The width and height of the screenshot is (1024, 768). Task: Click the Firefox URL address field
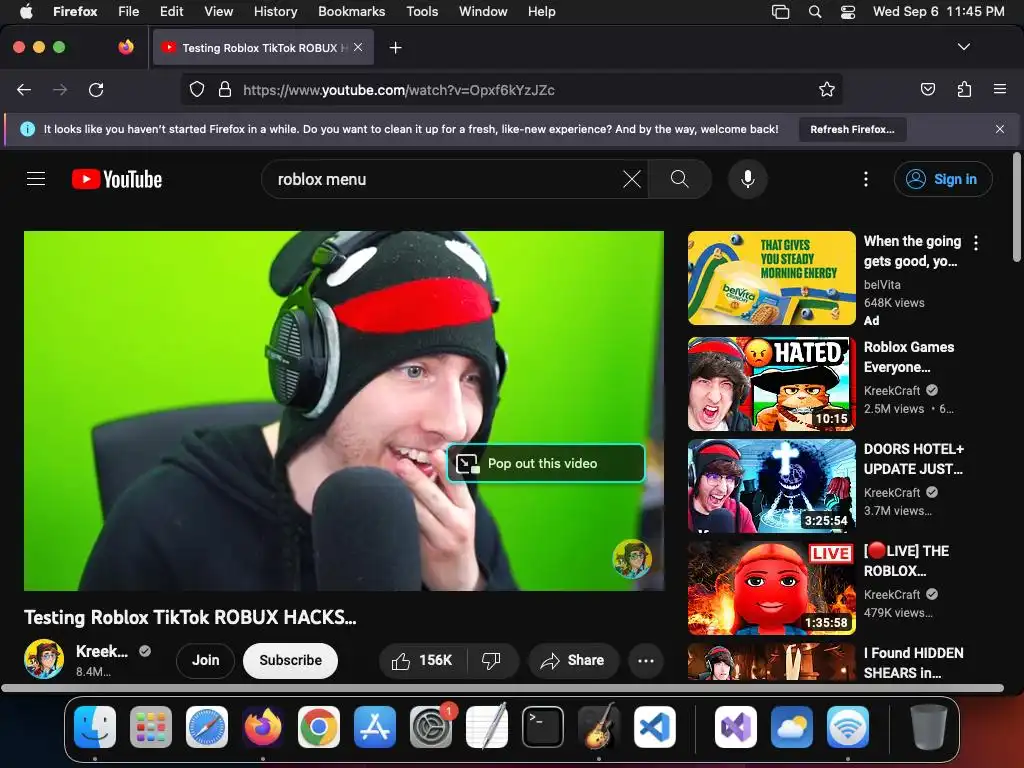511,89
